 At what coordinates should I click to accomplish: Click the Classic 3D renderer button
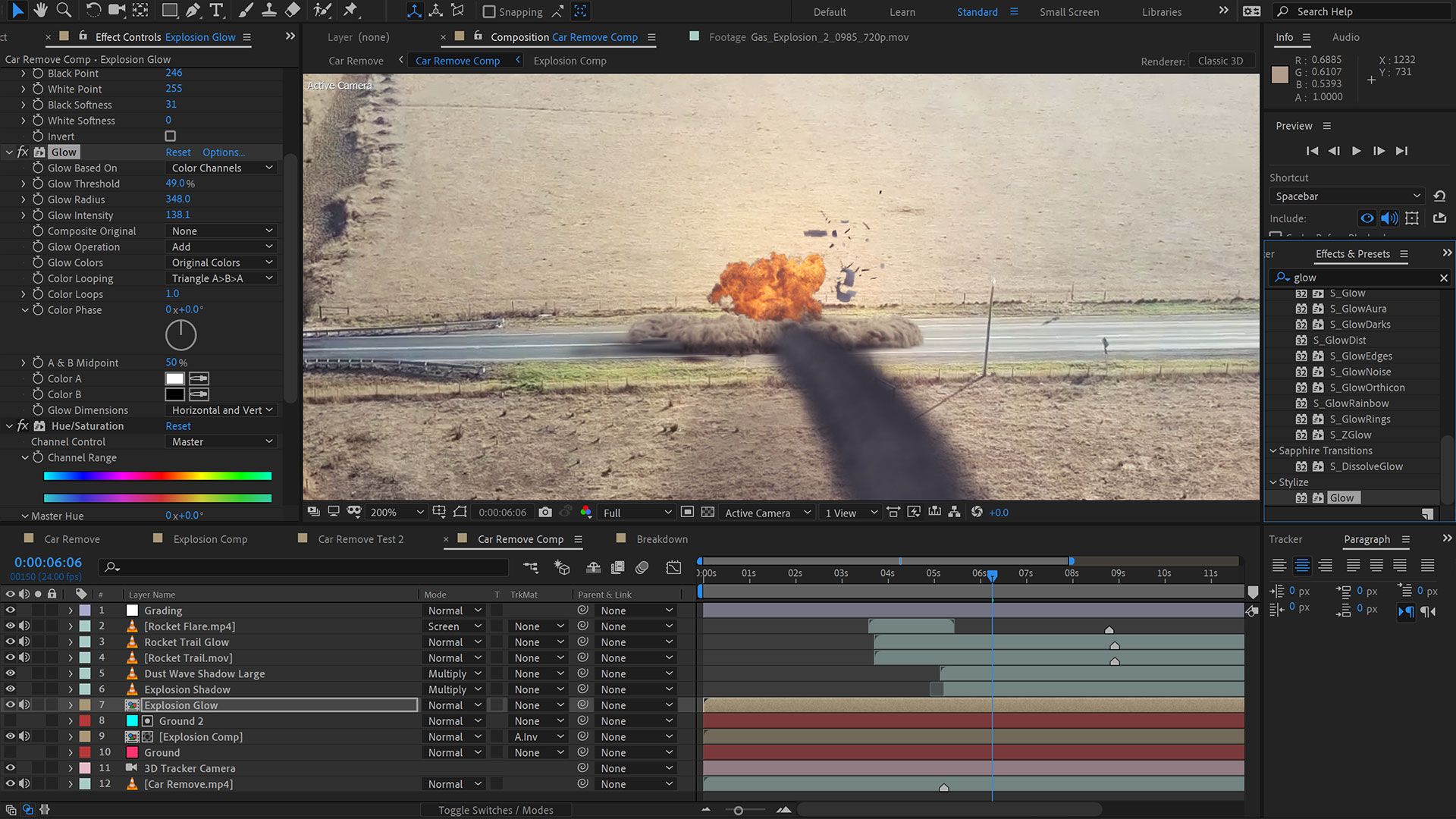pyautogui.click(x=1220, y=61)
